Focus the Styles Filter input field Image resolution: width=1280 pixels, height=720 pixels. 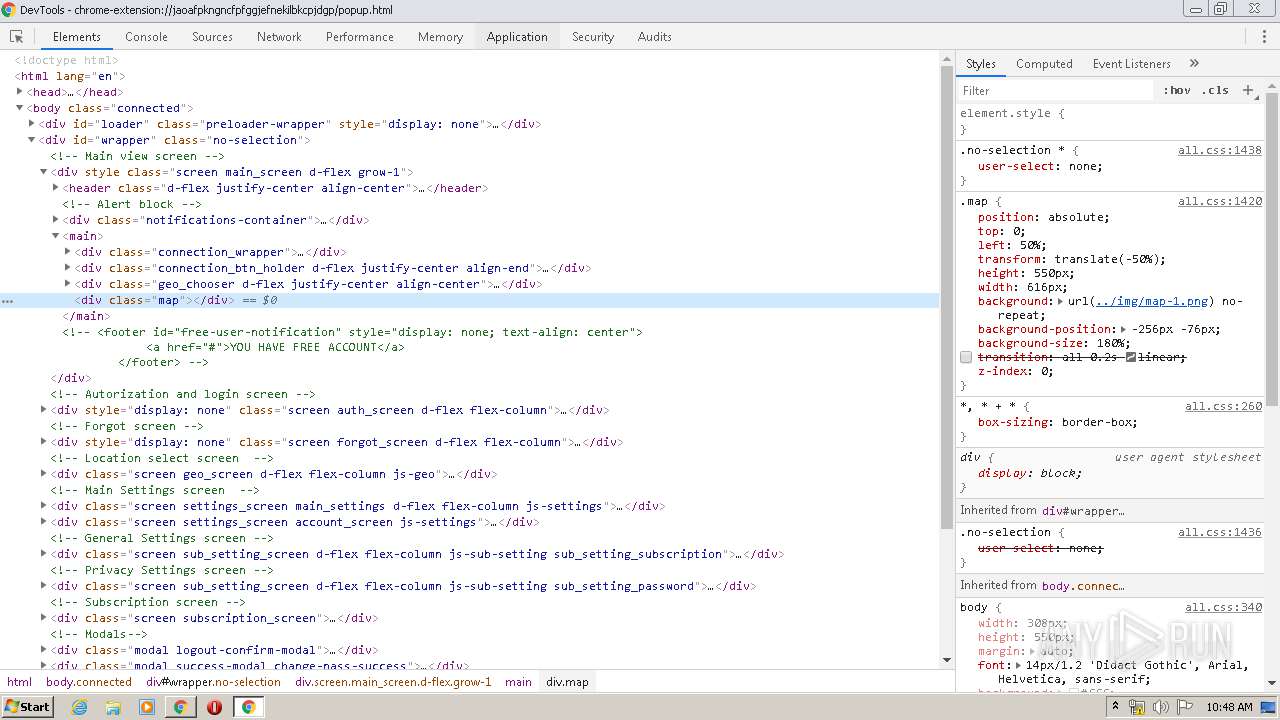coord(1057,90)
